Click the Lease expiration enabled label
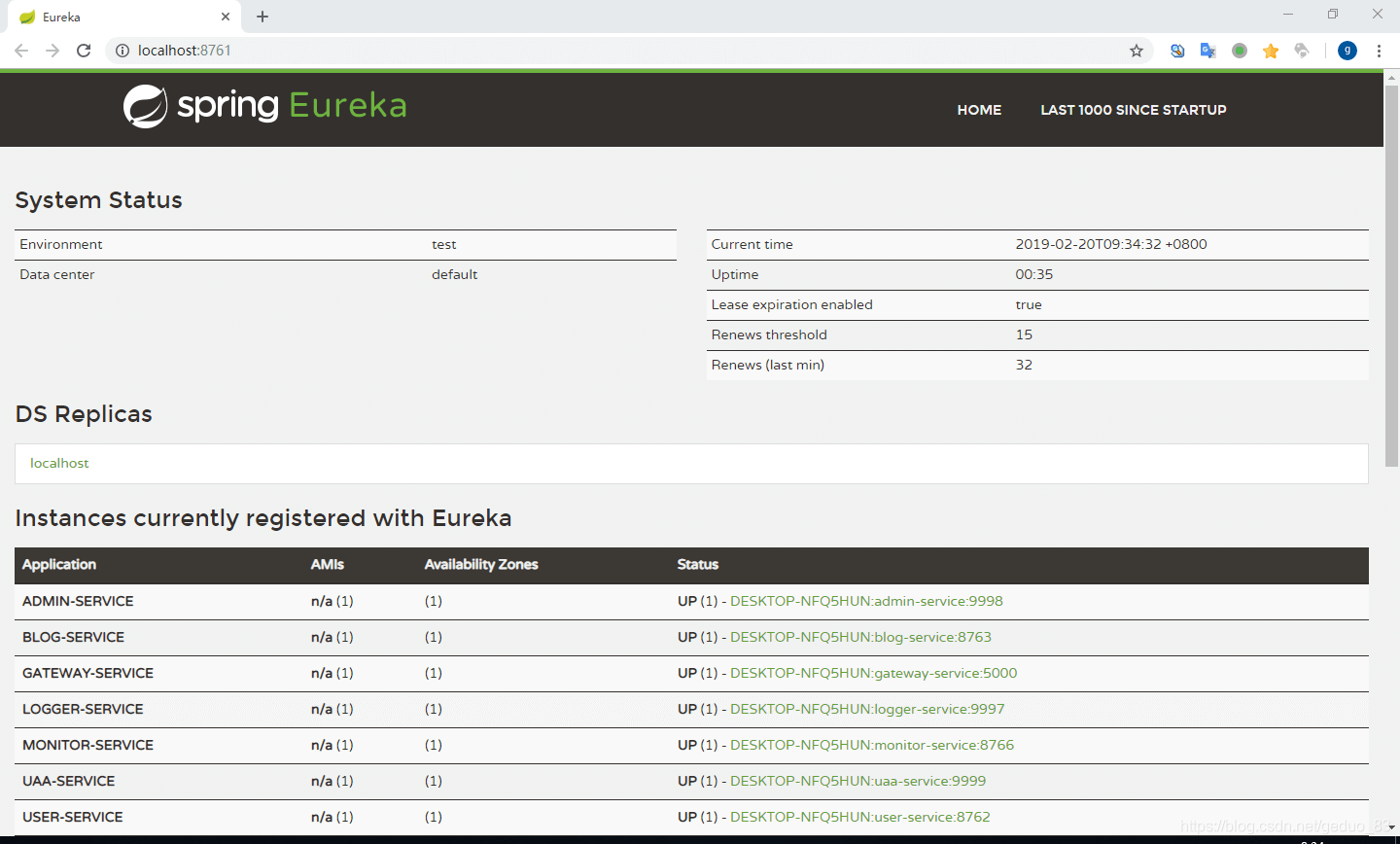1400x844 pixels. [x=792, y=304]
